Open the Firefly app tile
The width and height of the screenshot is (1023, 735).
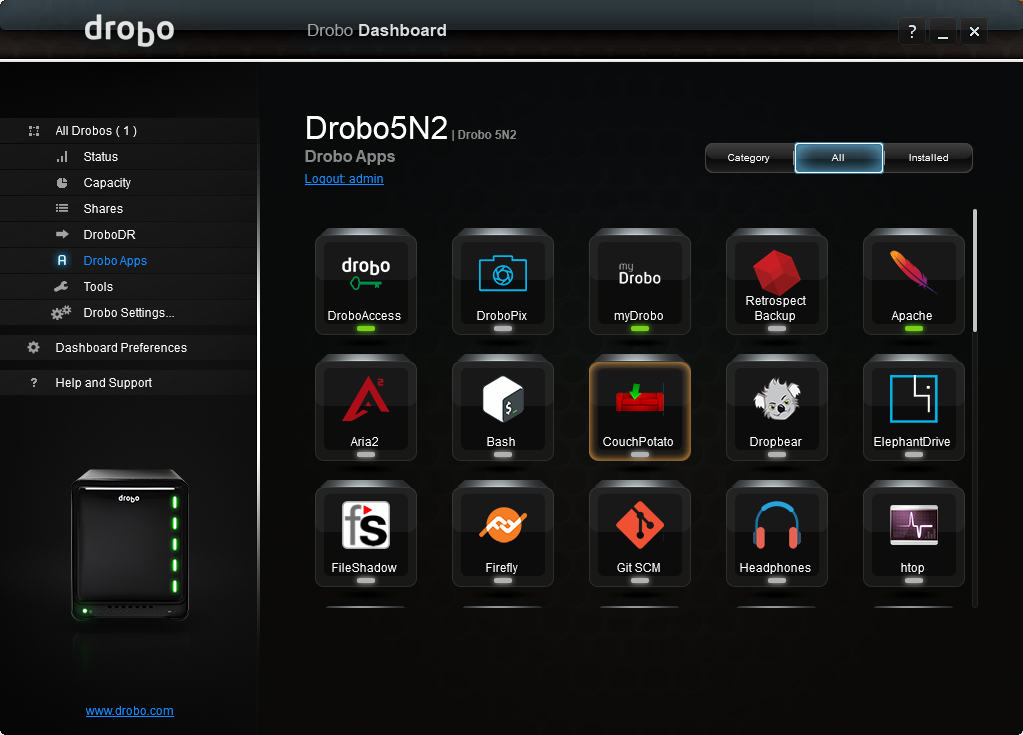coord(502,533)
